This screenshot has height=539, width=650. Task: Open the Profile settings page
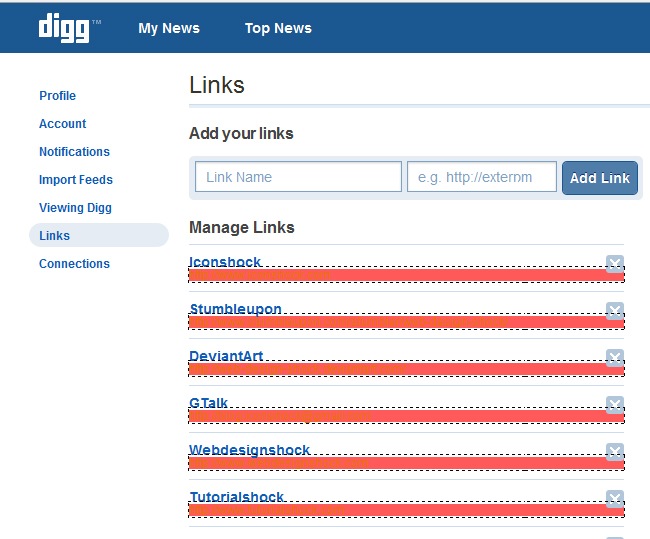[x=57, y=96]
